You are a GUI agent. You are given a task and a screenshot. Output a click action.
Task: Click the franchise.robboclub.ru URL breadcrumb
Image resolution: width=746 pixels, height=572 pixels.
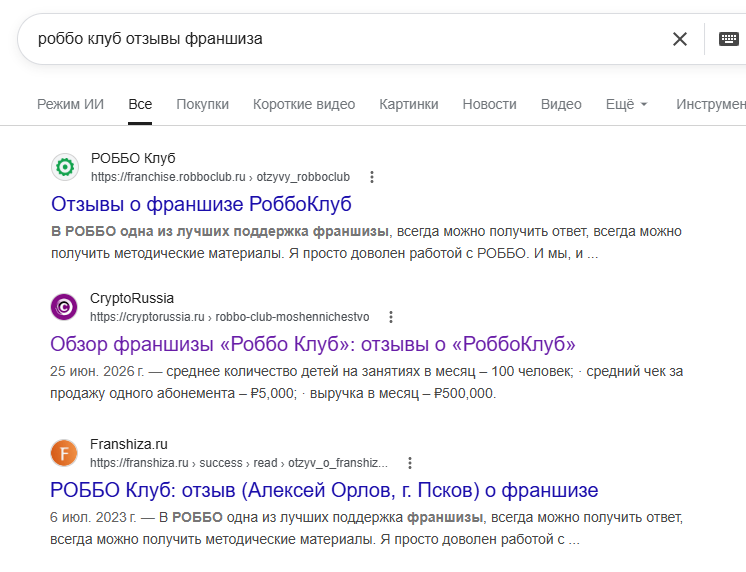[x=220, y=177]
